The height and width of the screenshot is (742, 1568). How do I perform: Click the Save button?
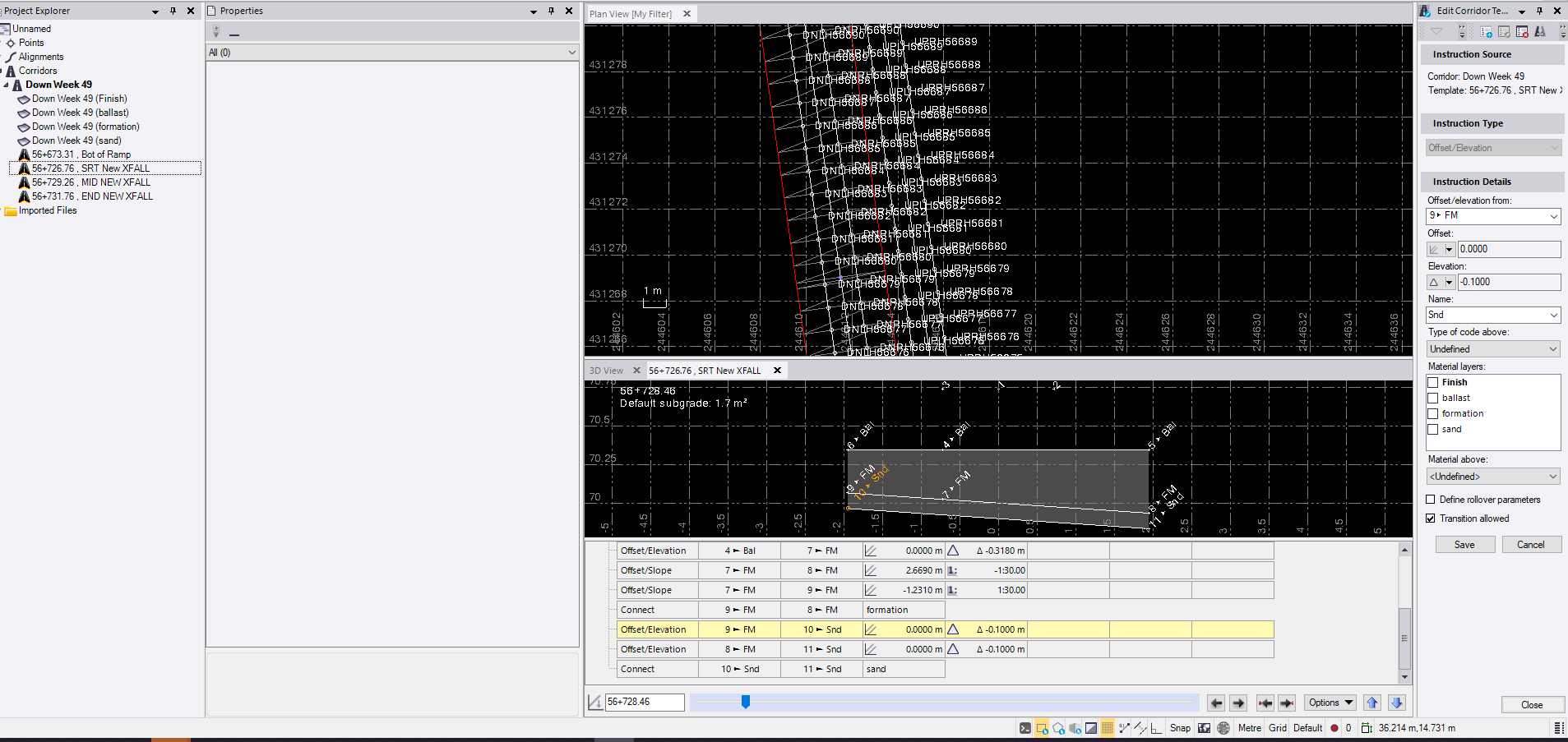click(x=1464, y=545)
